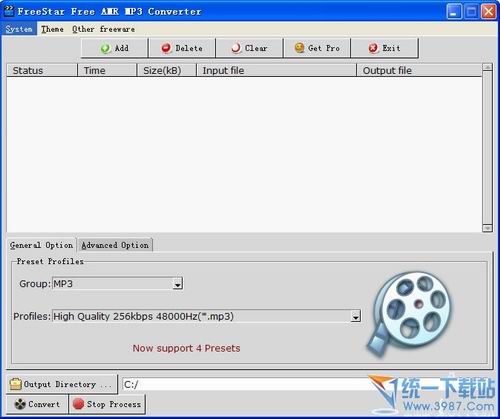500x419 pixels.
Task: Choose the Output Directory button
Action: pyautogui.click(x=62, y=384)
